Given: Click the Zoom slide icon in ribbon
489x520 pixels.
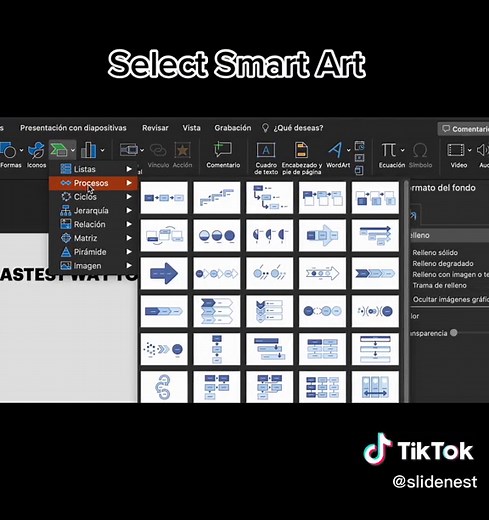Looking at the screenshot, I should (129, 150).
